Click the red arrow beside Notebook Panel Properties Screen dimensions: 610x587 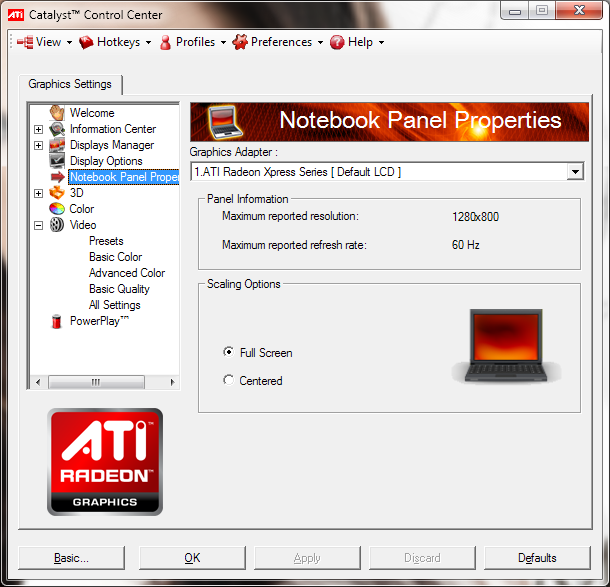tap(58, 177)
